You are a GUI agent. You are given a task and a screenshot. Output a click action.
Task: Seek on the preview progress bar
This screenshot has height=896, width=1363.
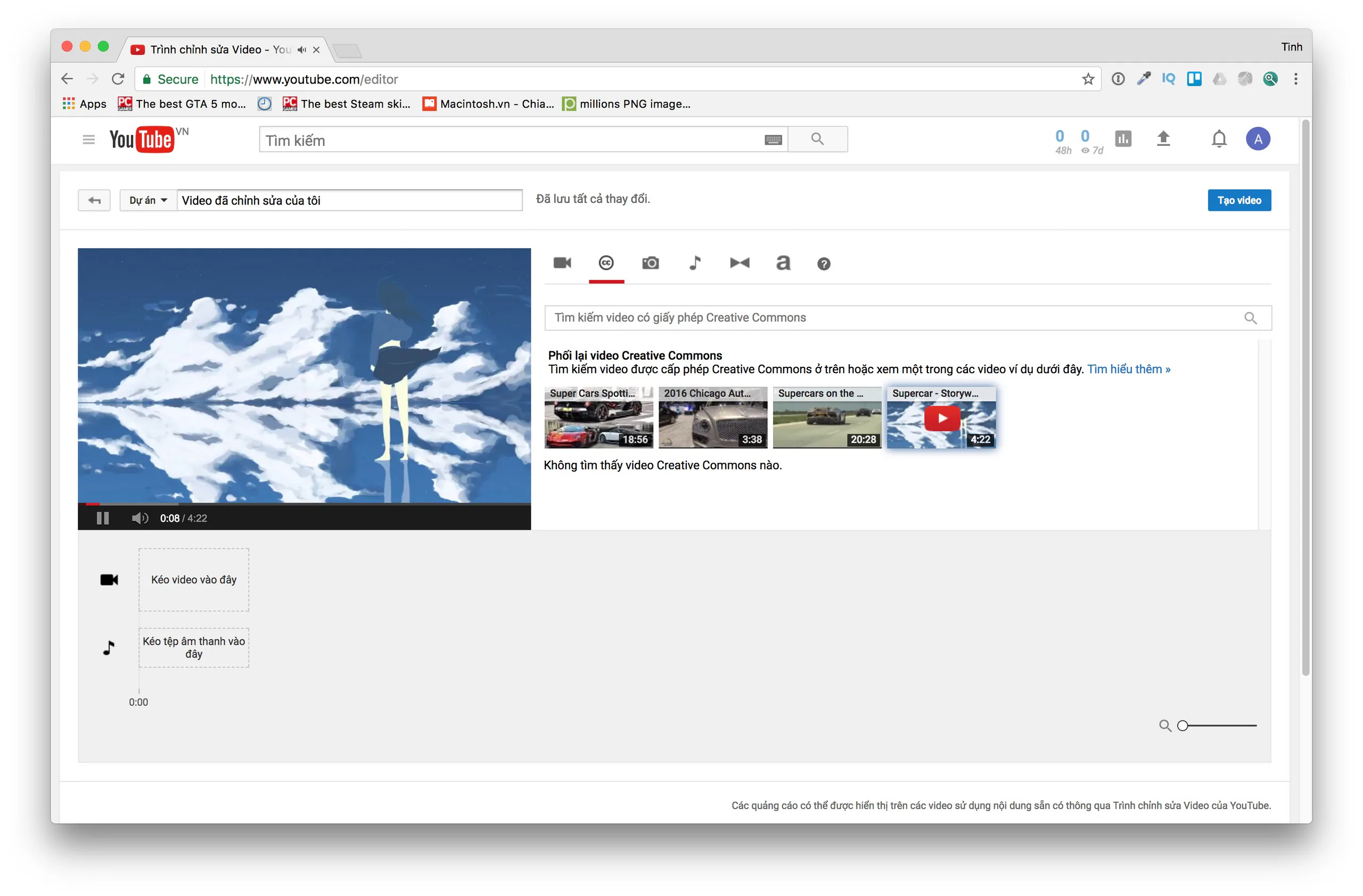coord(304,504)
